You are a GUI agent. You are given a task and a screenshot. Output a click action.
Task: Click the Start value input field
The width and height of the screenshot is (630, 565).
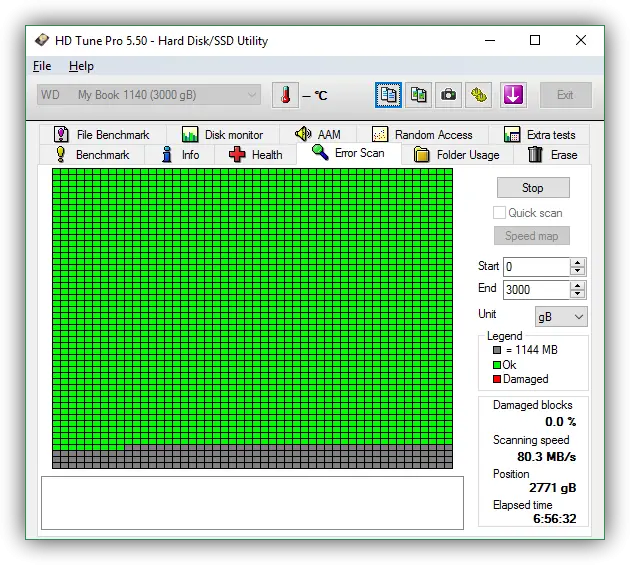point(536,267)
